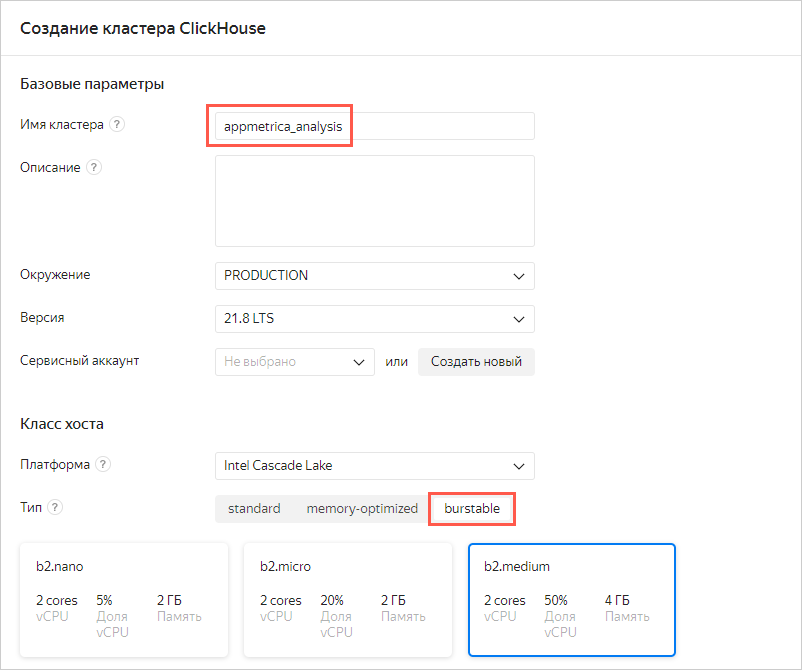Expand the Версия 21.8 LTS dropdown

pyautogui.click(x=374, y=319)
